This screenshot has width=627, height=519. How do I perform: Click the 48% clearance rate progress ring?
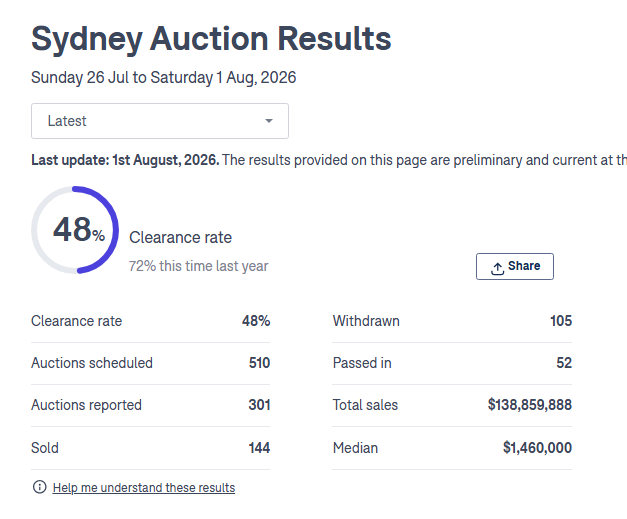75,230
